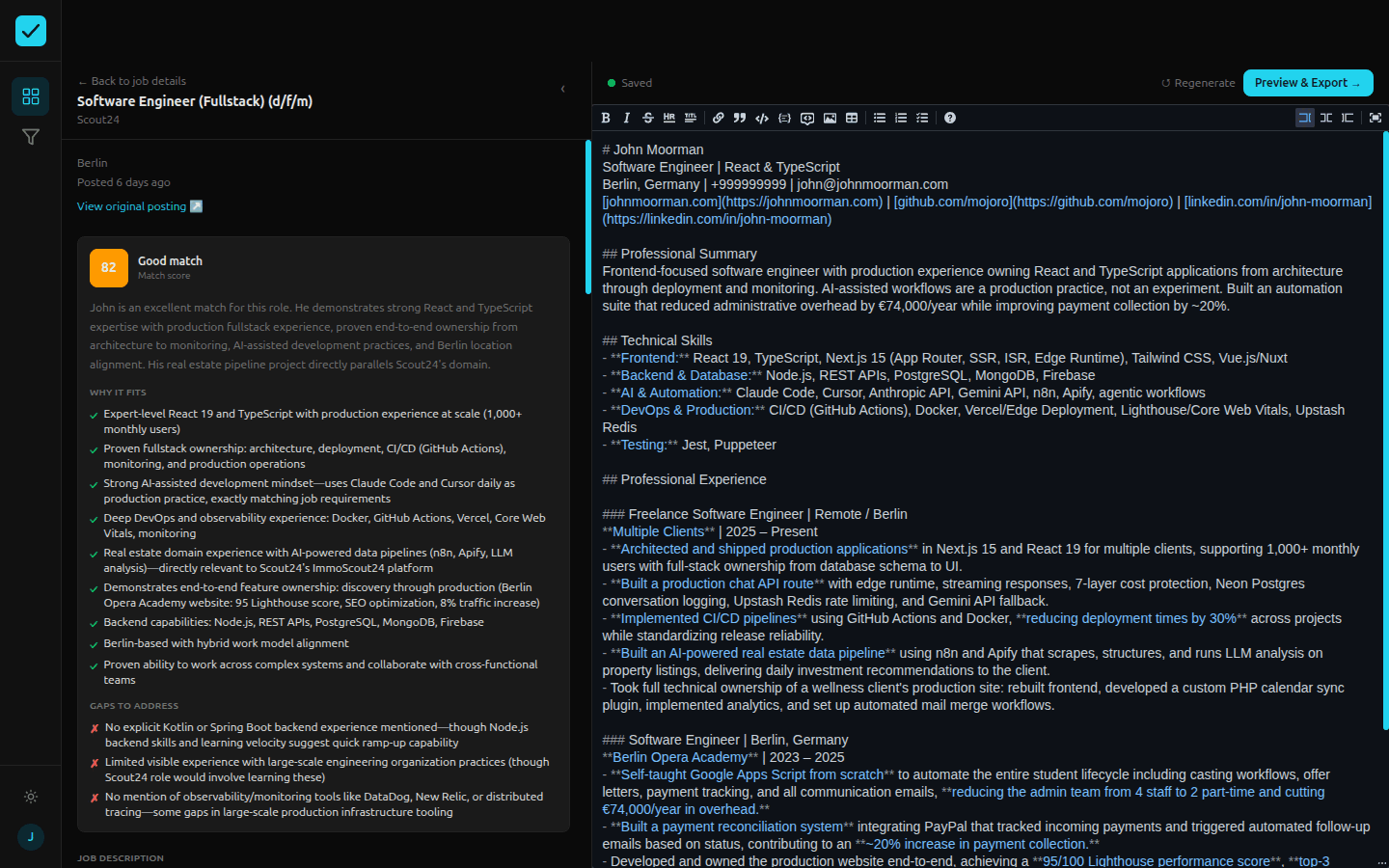Image resolution: width=1389 pixels, height=868 pixels.
Task: Open the dashboard grid view in the sidebar
Action: (31, 96)
